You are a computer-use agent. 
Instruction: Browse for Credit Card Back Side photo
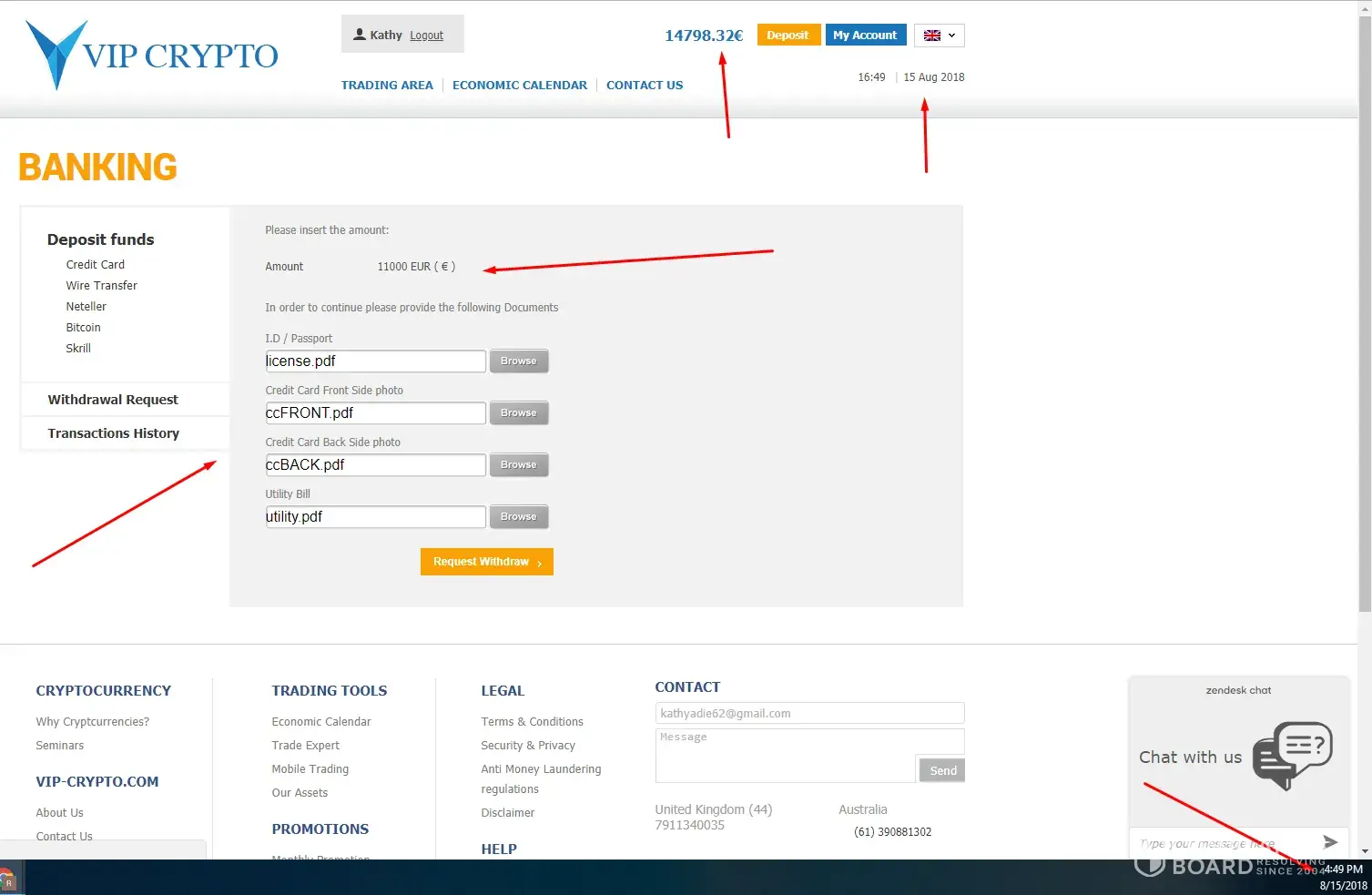519,465
